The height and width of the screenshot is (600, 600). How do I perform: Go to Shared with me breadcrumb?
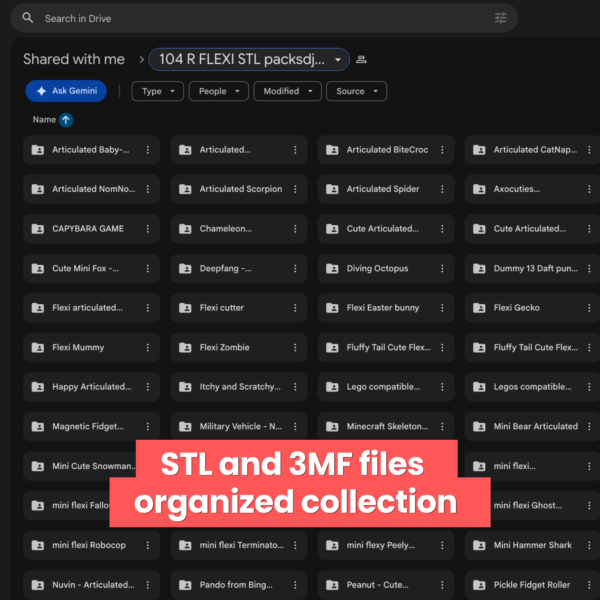coord(74,59)
